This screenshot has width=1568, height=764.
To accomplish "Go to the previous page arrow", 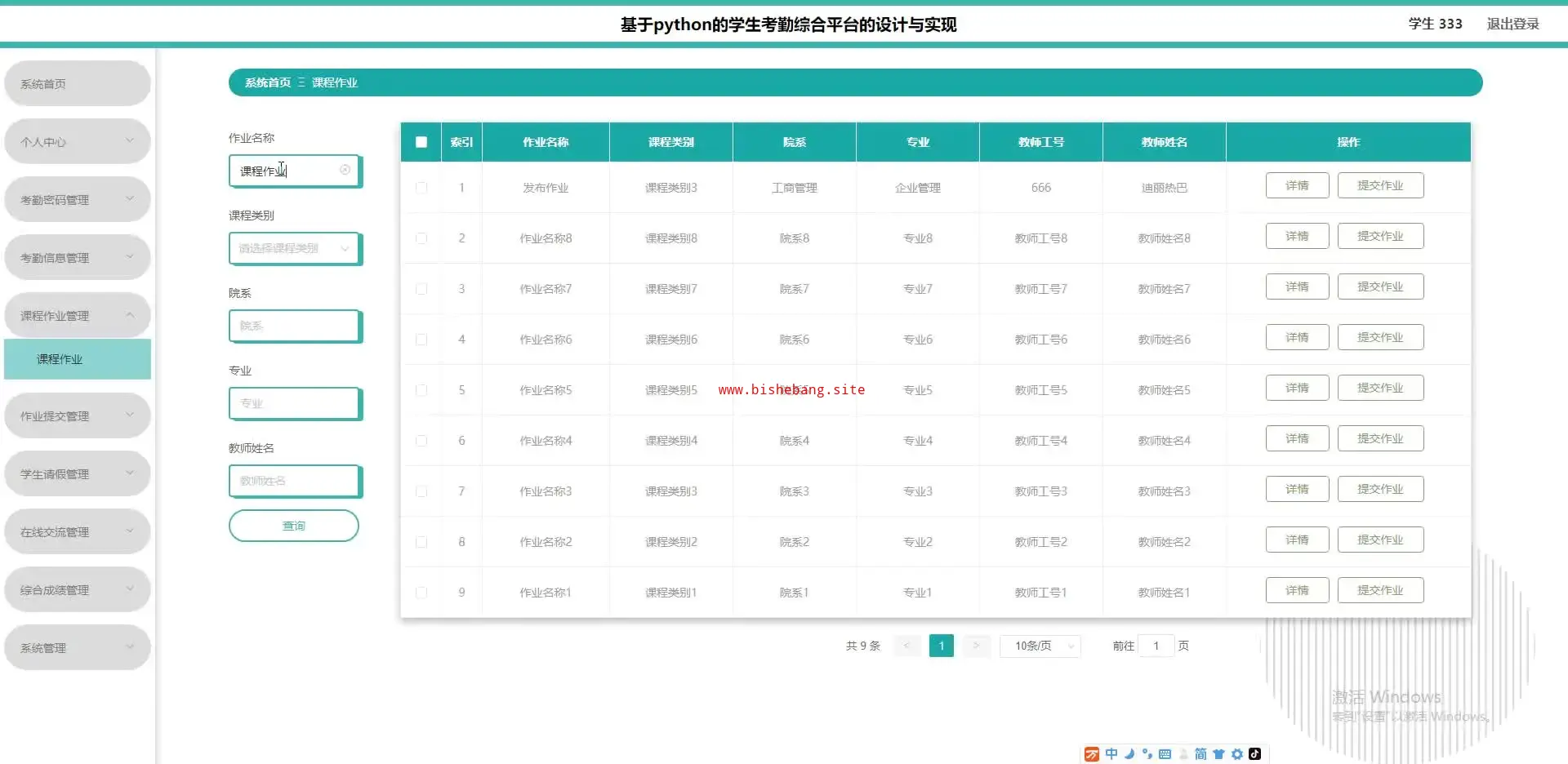I will pyautogui.click(x=906, y=646).
